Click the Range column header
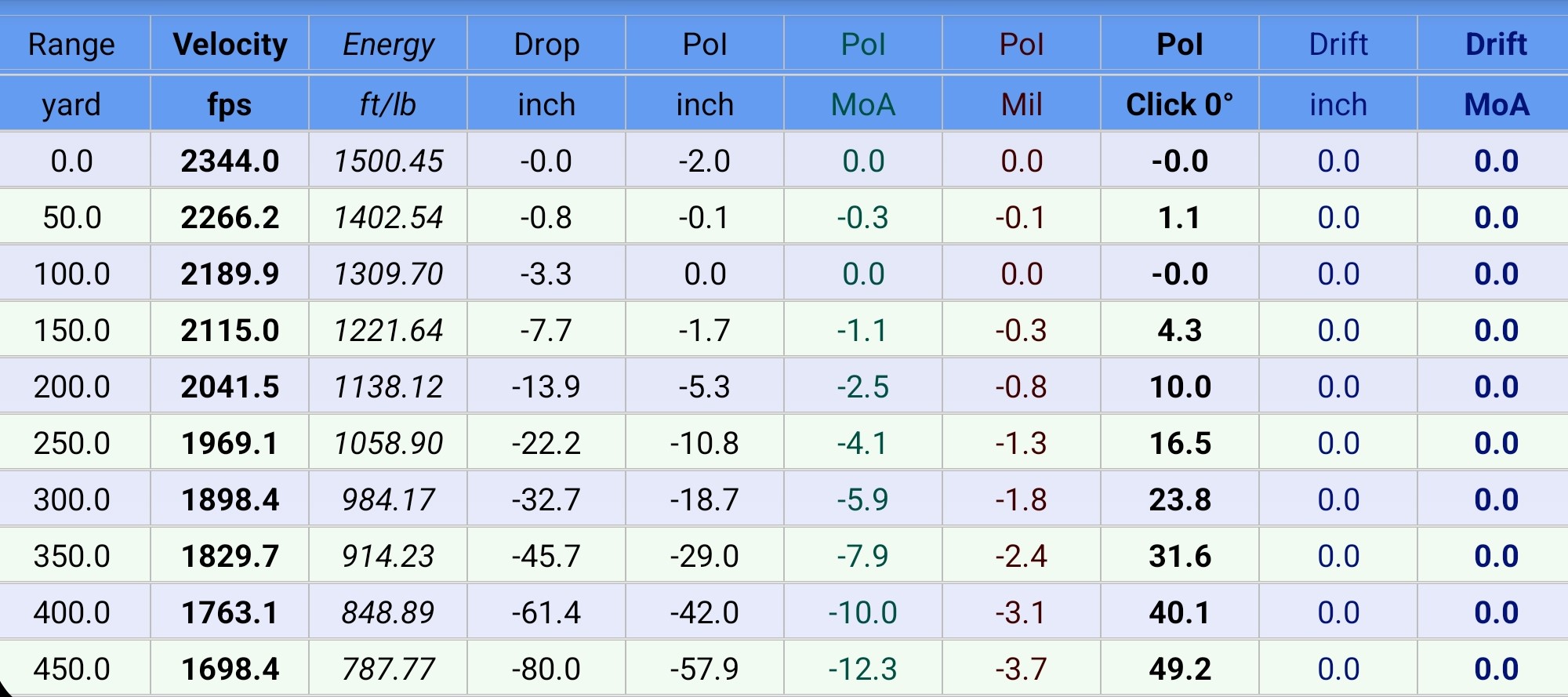 pyautogui.click(x=71, y=45)
